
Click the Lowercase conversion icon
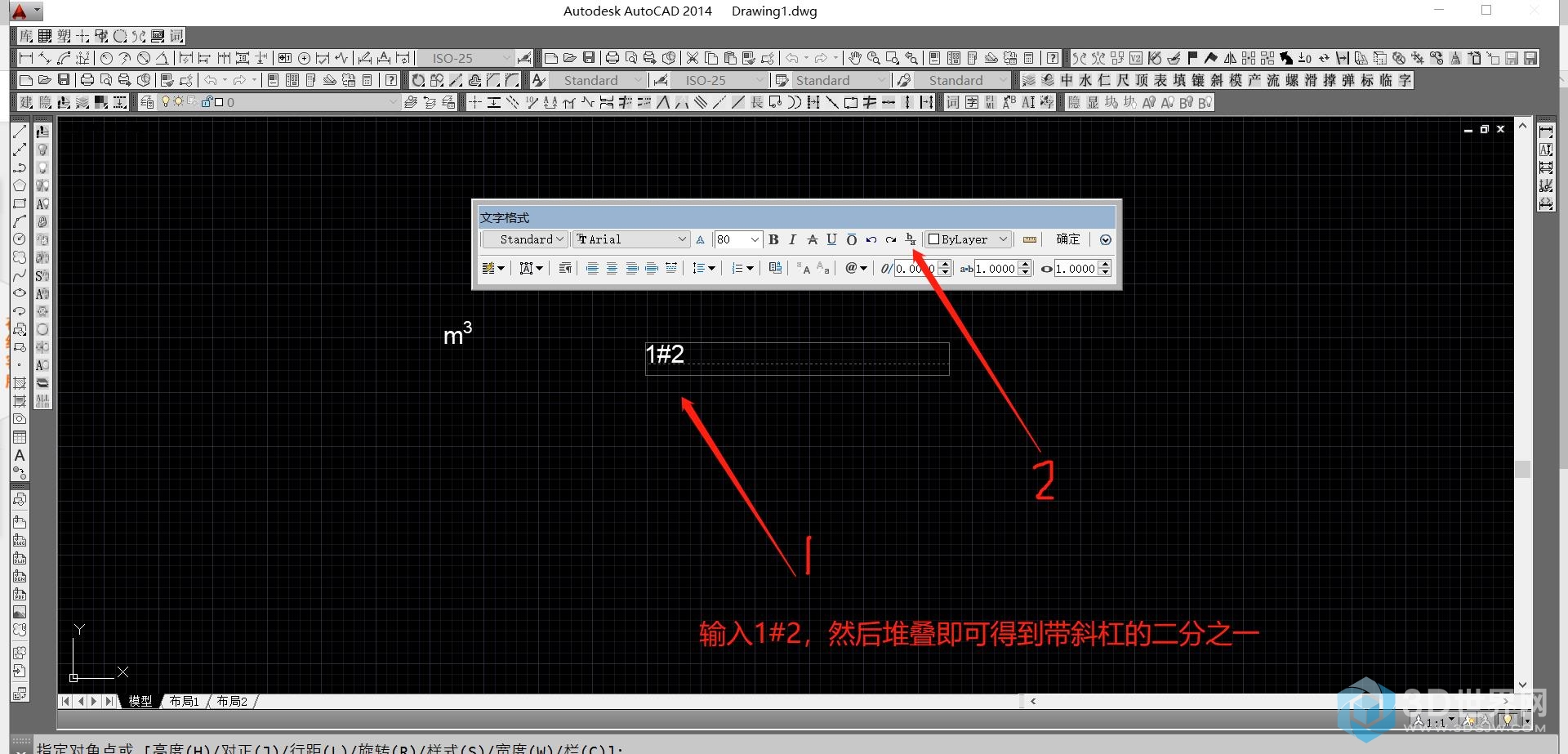point(823,268)
